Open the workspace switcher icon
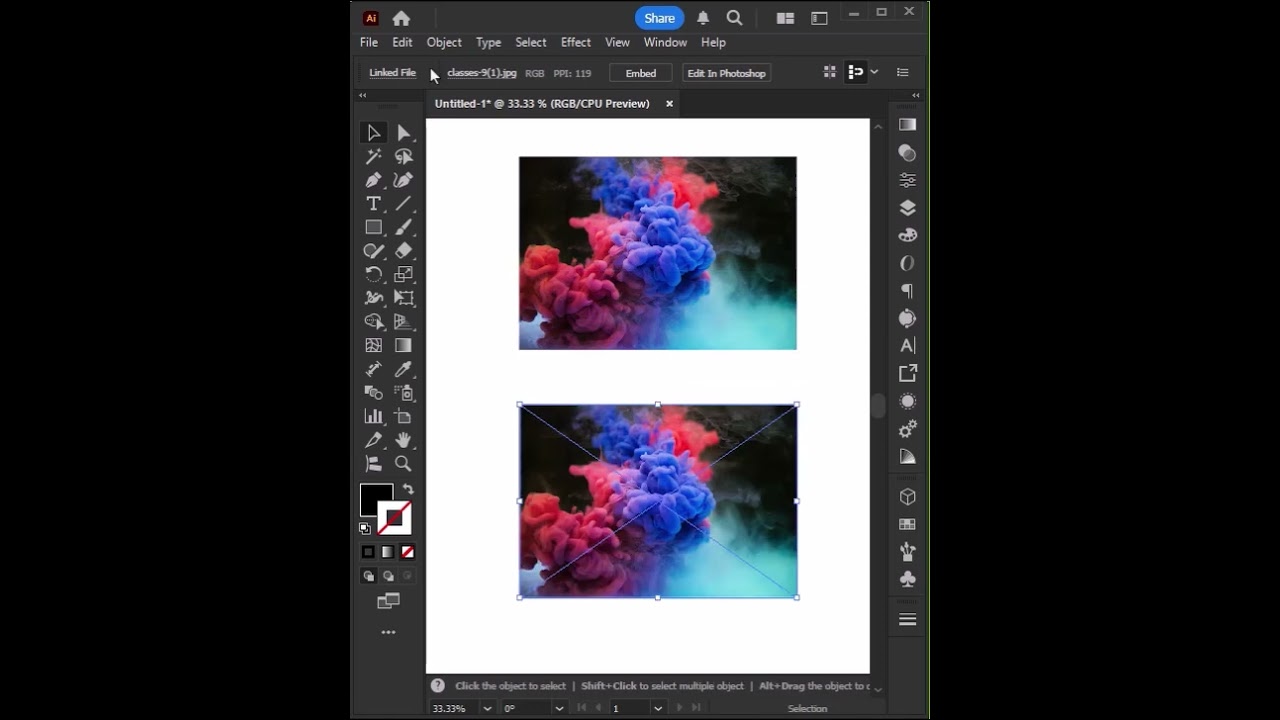1280x720 pixels. pos(819,18)
